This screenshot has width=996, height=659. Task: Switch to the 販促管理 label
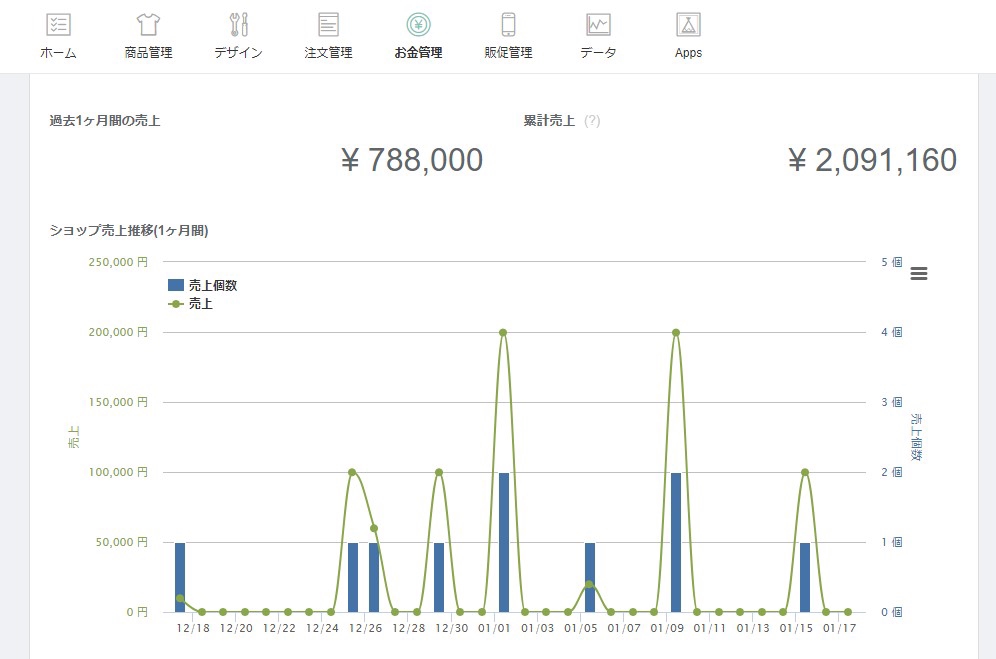(x=508, y=53)
